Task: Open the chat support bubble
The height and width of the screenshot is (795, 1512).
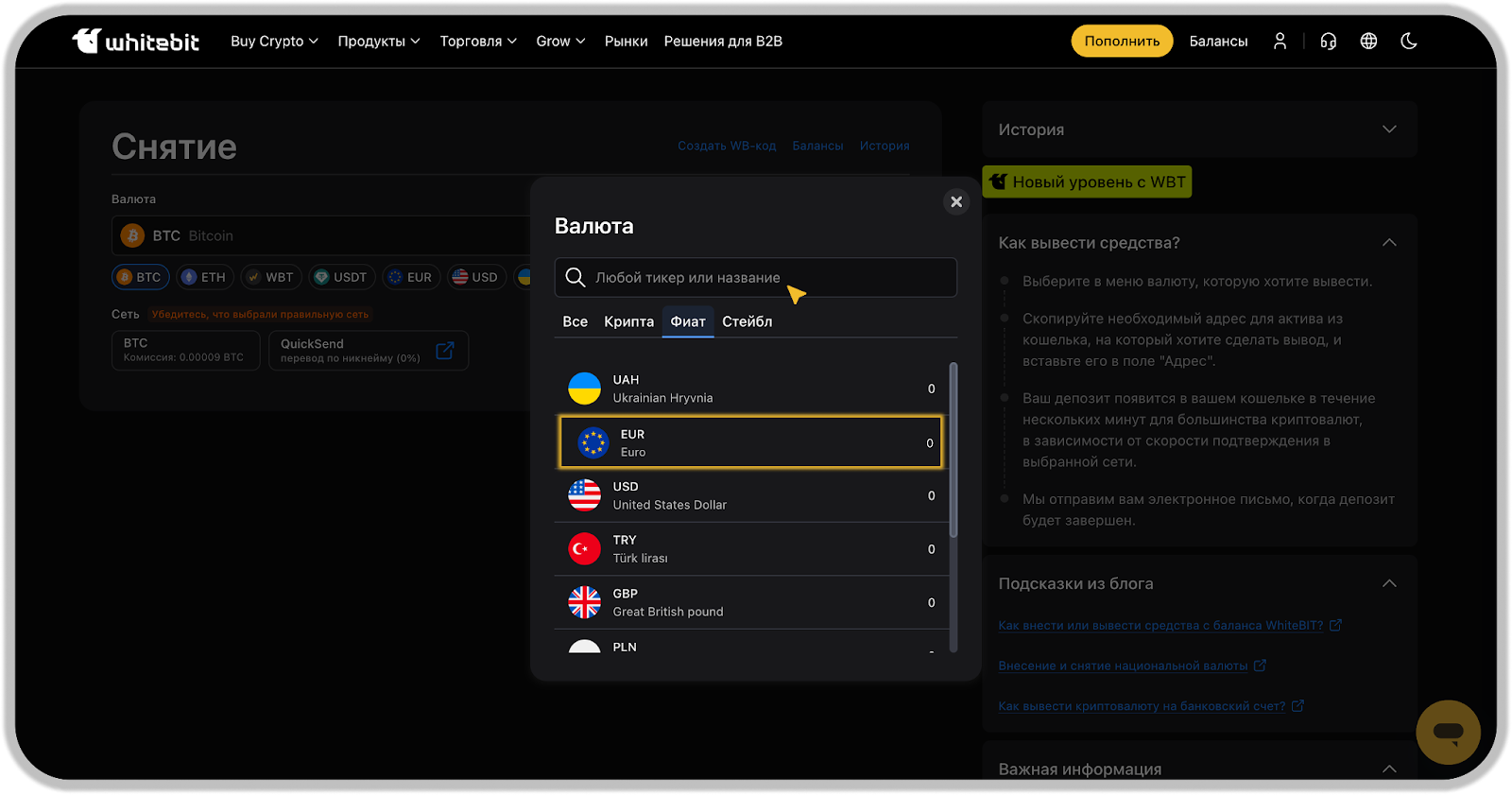Action: 1448,732
